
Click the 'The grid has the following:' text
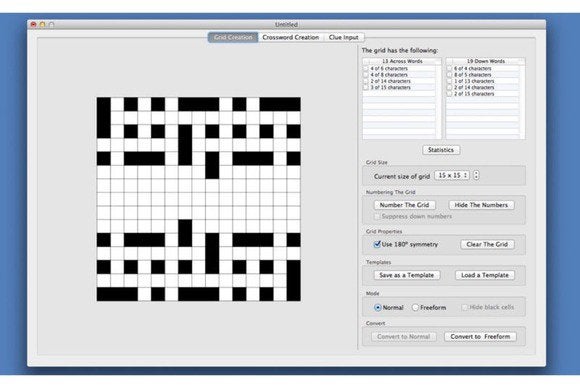[399, 50]
